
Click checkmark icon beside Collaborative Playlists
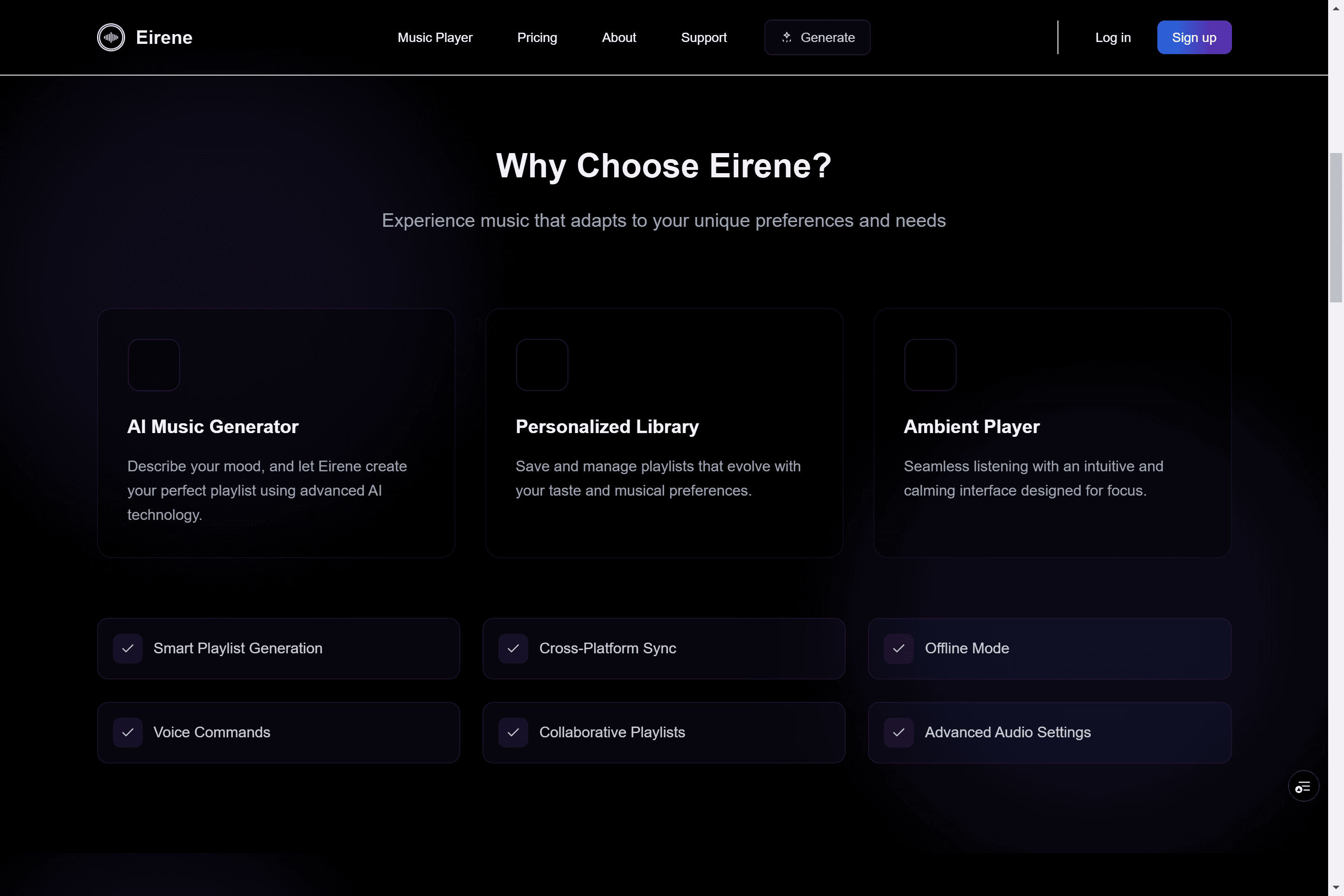click(513, 733)
